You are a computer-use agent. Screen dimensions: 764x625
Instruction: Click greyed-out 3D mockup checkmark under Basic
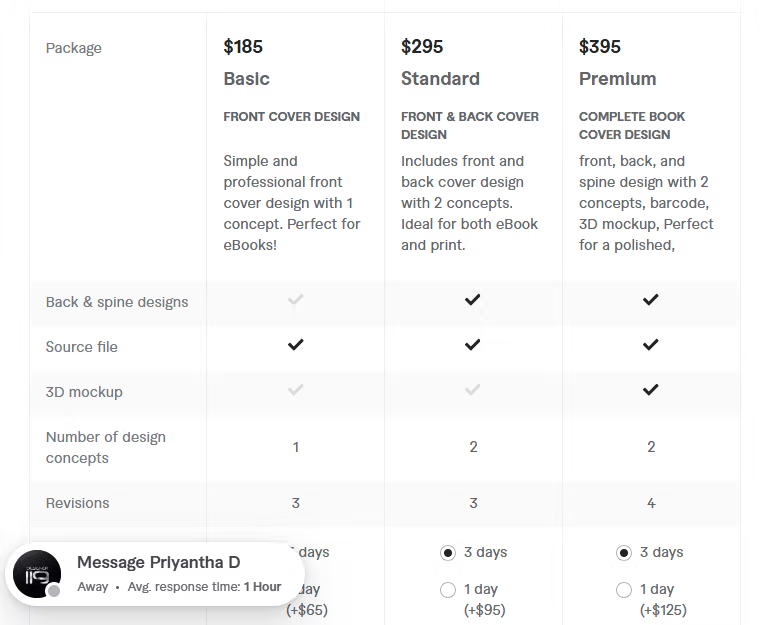coord(295,390)
